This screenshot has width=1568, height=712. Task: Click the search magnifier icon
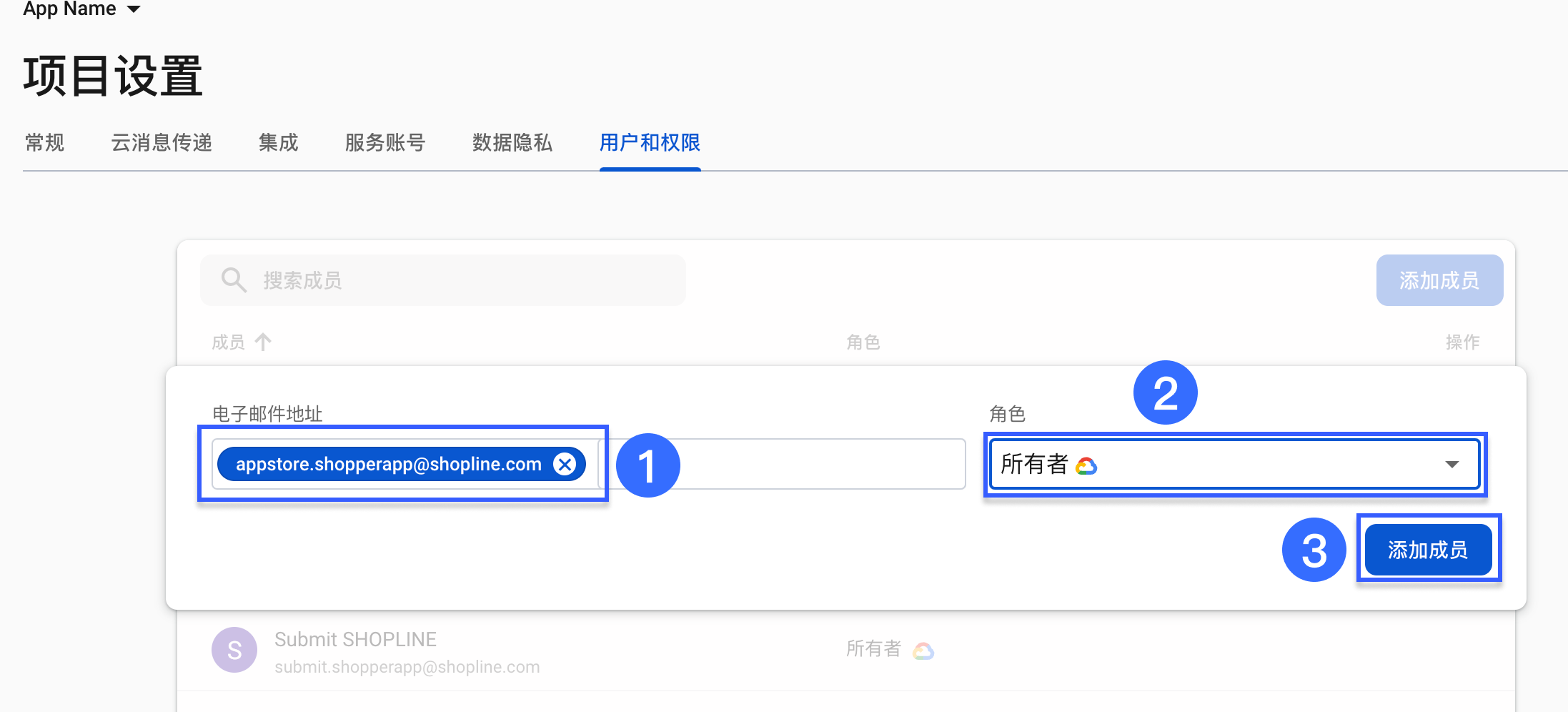point(234,280)
